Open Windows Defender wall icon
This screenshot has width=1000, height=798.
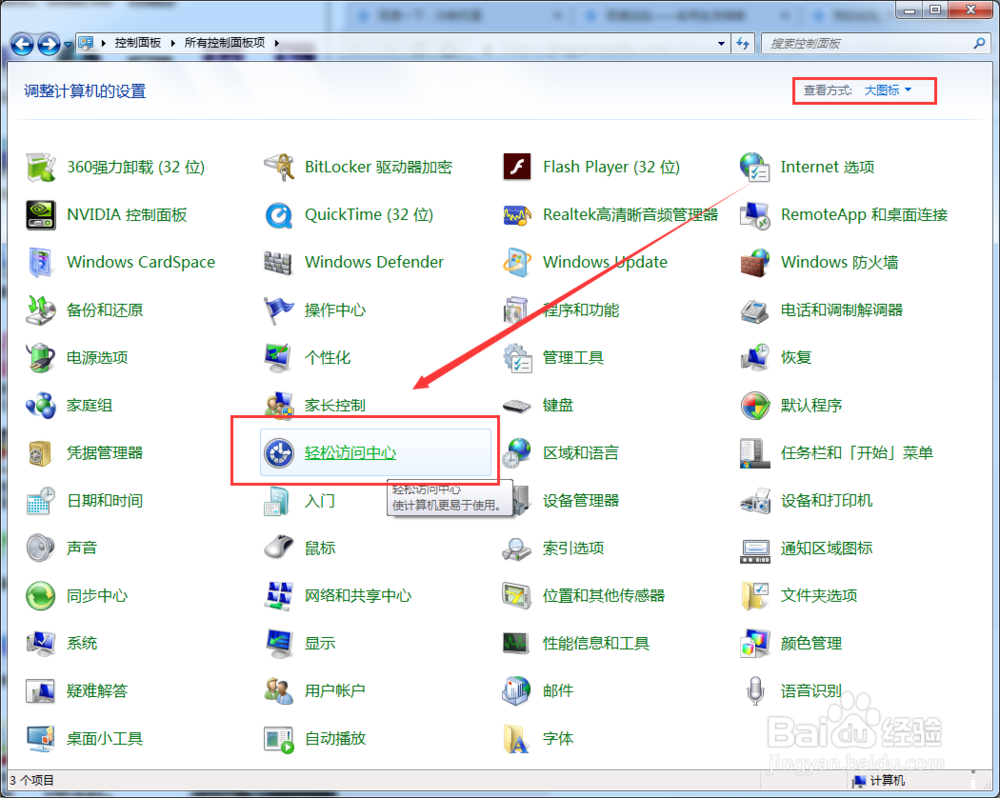coord(279,262)
